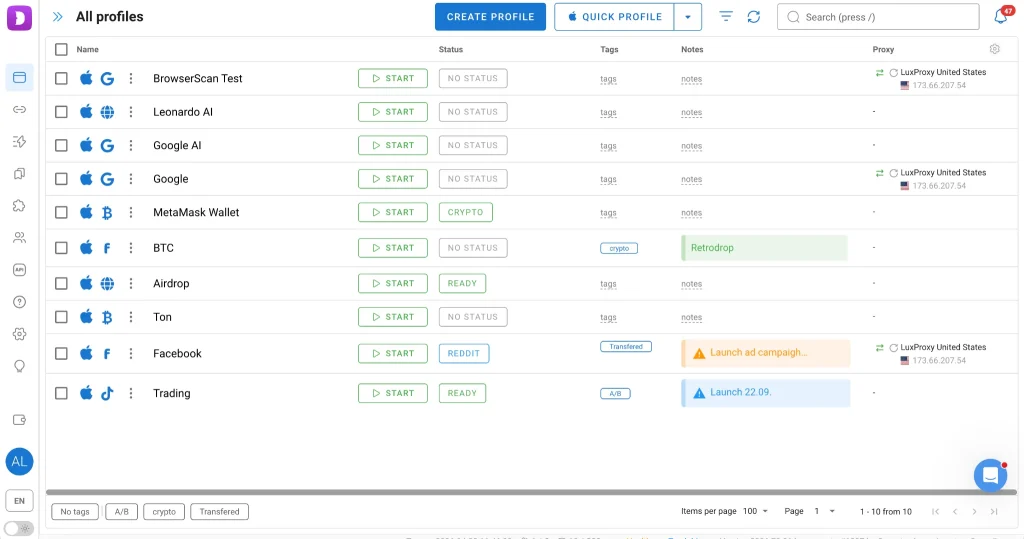Open the proxies link icon in sidebar
1024x539 pixels.
pos(19,110)
